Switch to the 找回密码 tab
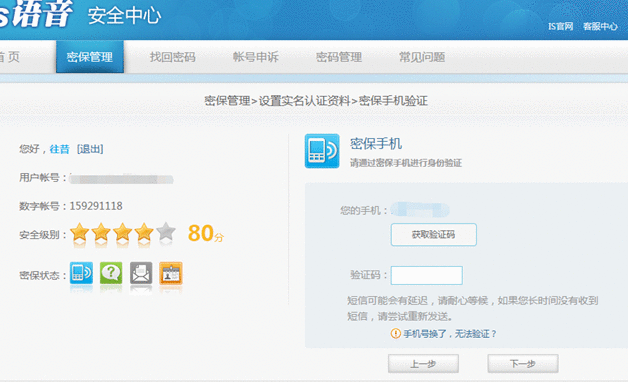The image size is (628, 382). [173, 57]
